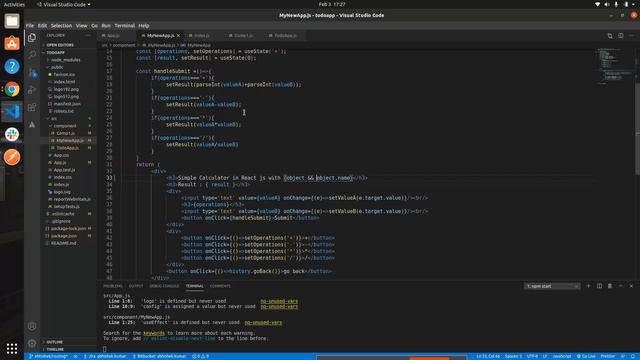Open package.json in explorer tree
640x360 pixels.
[x=64, y=236]
